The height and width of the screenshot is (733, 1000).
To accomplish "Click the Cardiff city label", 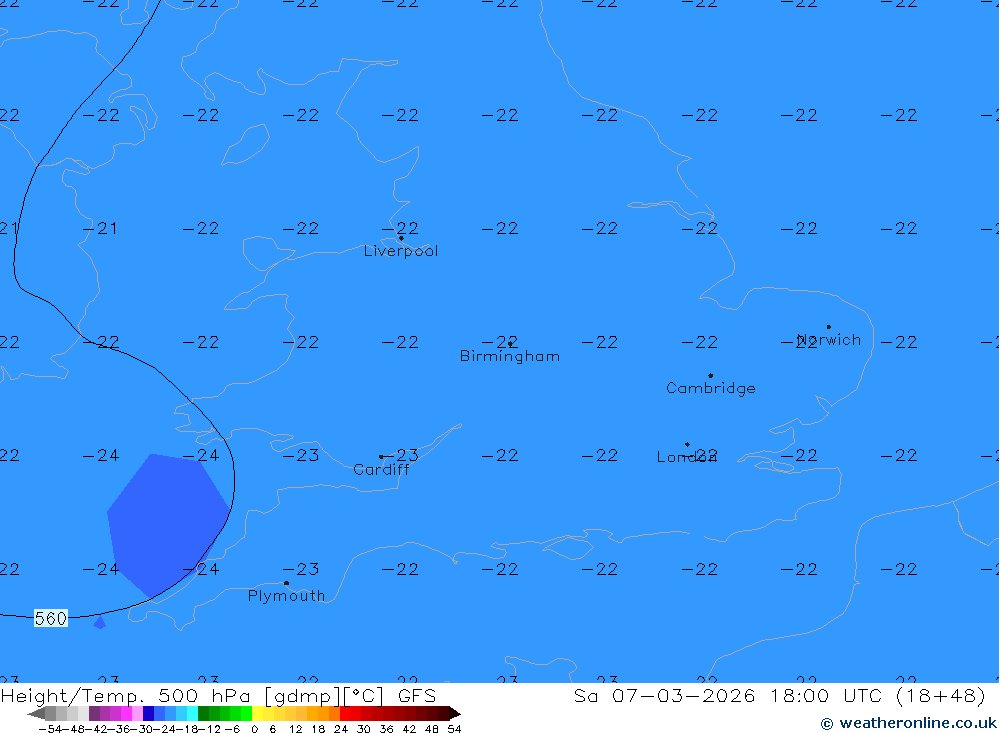I will [x=381, y=470].
